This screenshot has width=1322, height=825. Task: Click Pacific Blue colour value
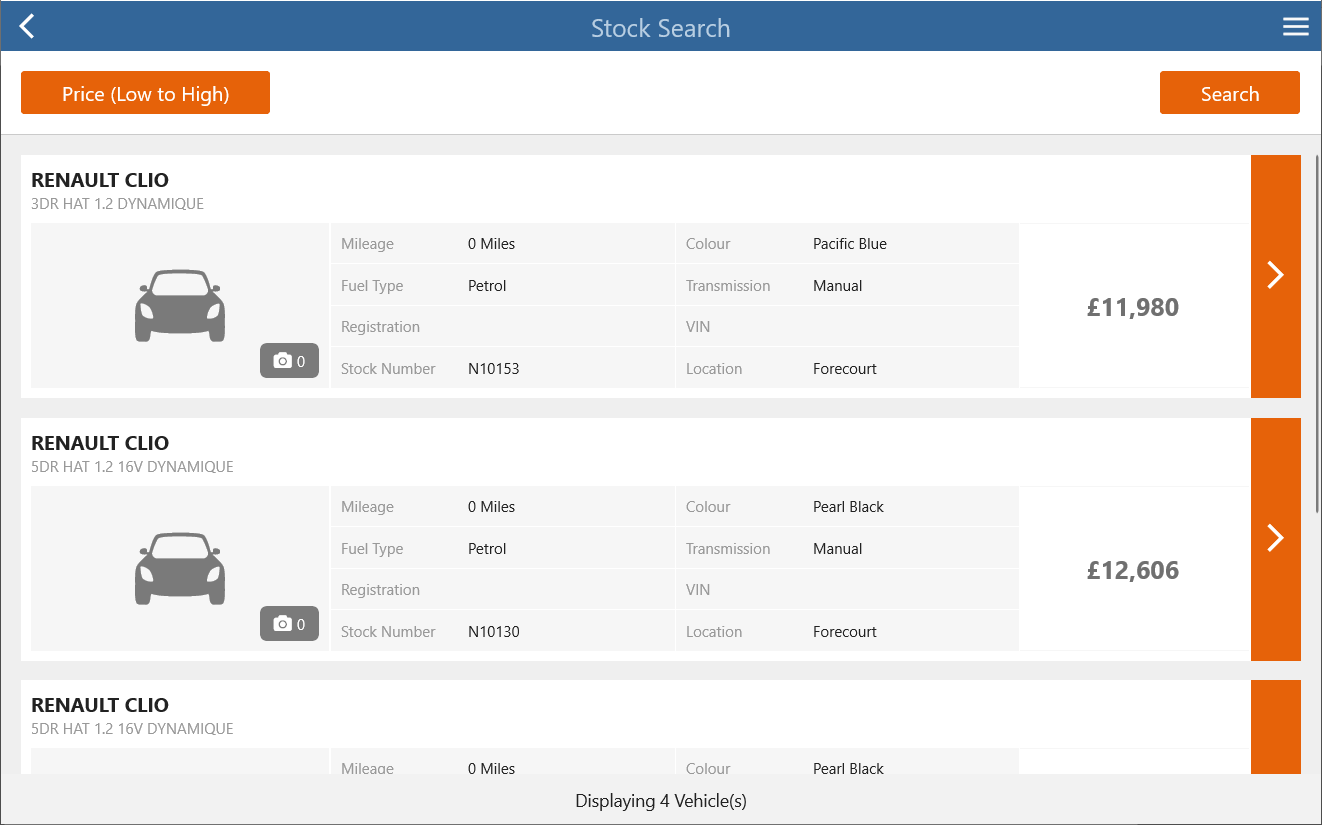click(850, 244)
